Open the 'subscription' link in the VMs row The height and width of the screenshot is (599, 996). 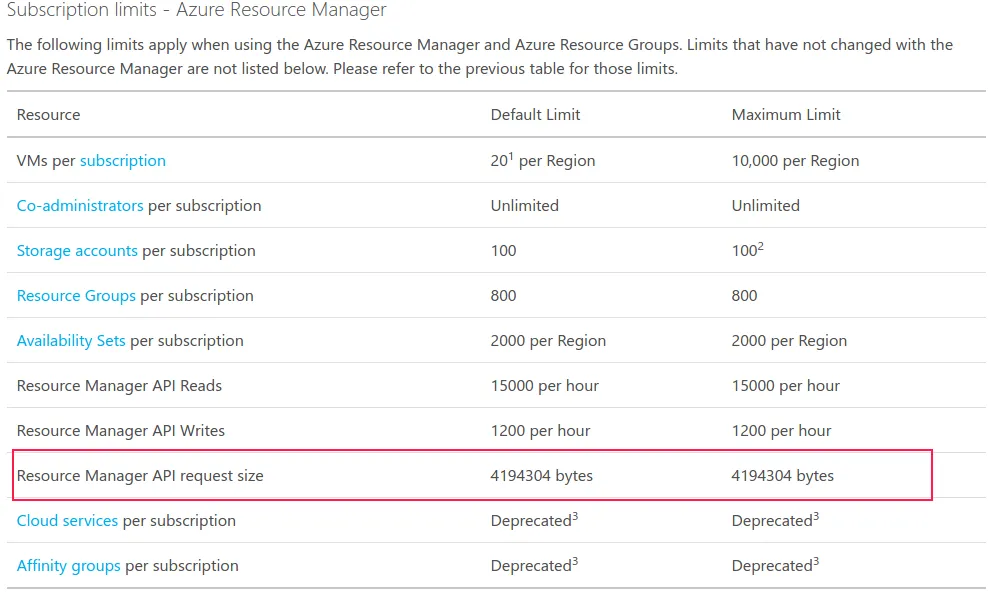coord(123,161)
